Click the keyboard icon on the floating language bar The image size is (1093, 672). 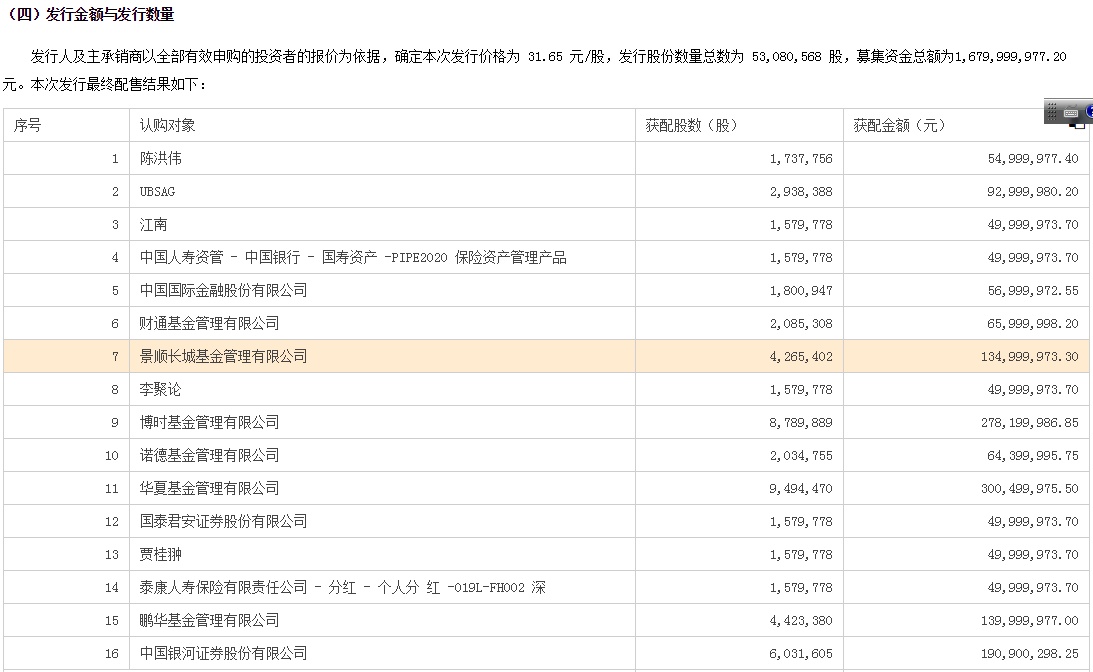coord(1071,112)
